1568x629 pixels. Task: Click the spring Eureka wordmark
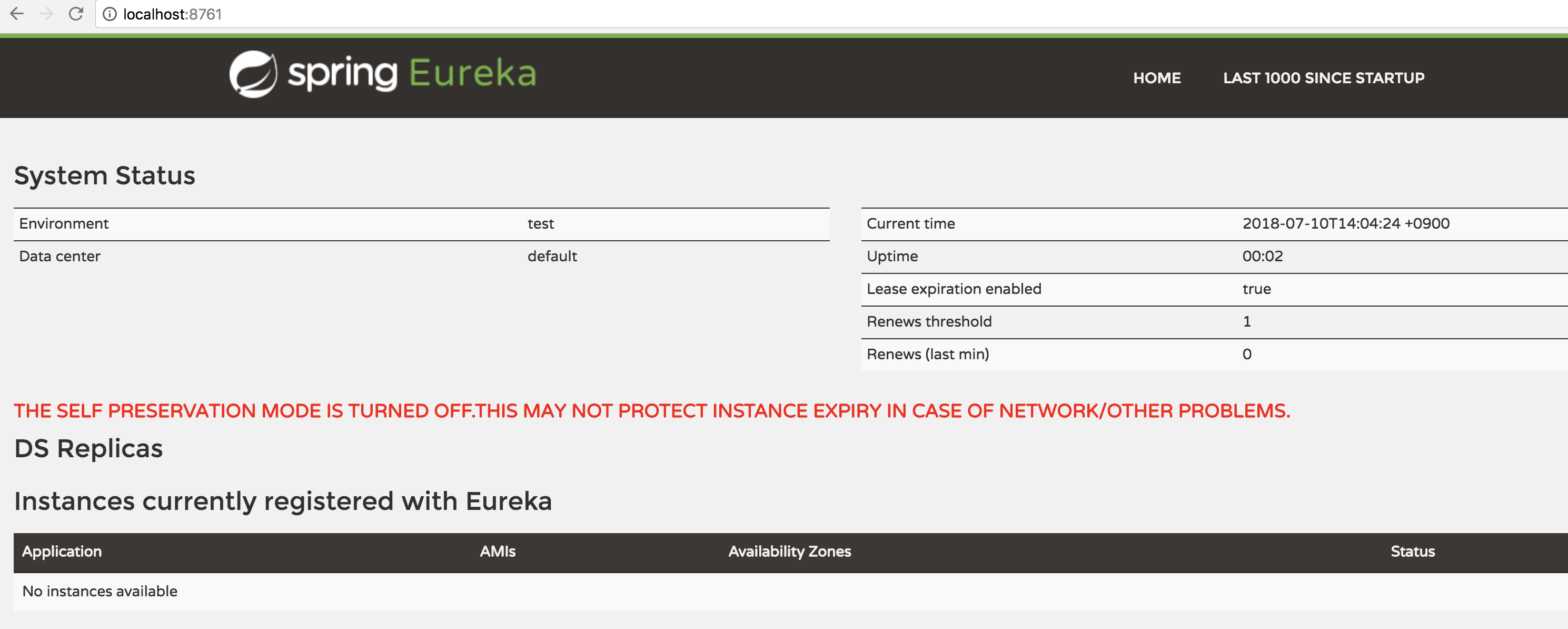(x=411, y=74)
